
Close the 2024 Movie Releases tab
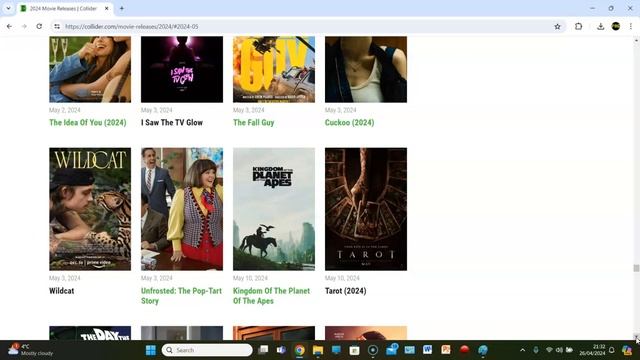pos(107,8)
